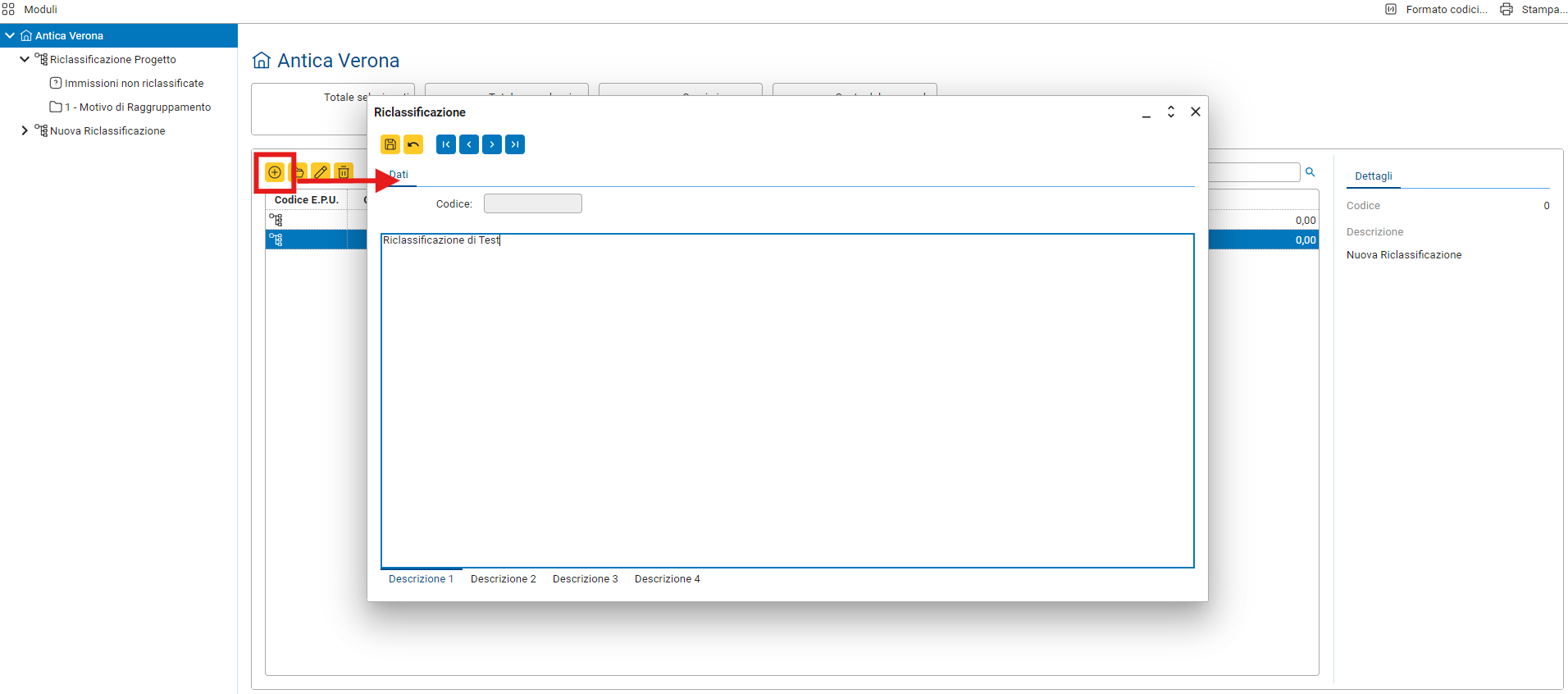This screenshot has height=694, width=1568.
Task: Switch to the Descrizione 3 tab
Action: tap(585, 579)
